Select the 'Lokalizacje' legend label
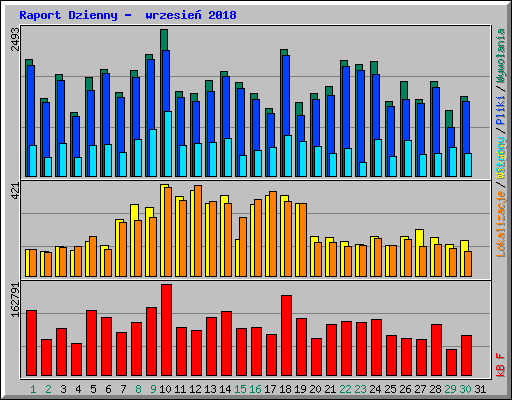 click(501, 223)
